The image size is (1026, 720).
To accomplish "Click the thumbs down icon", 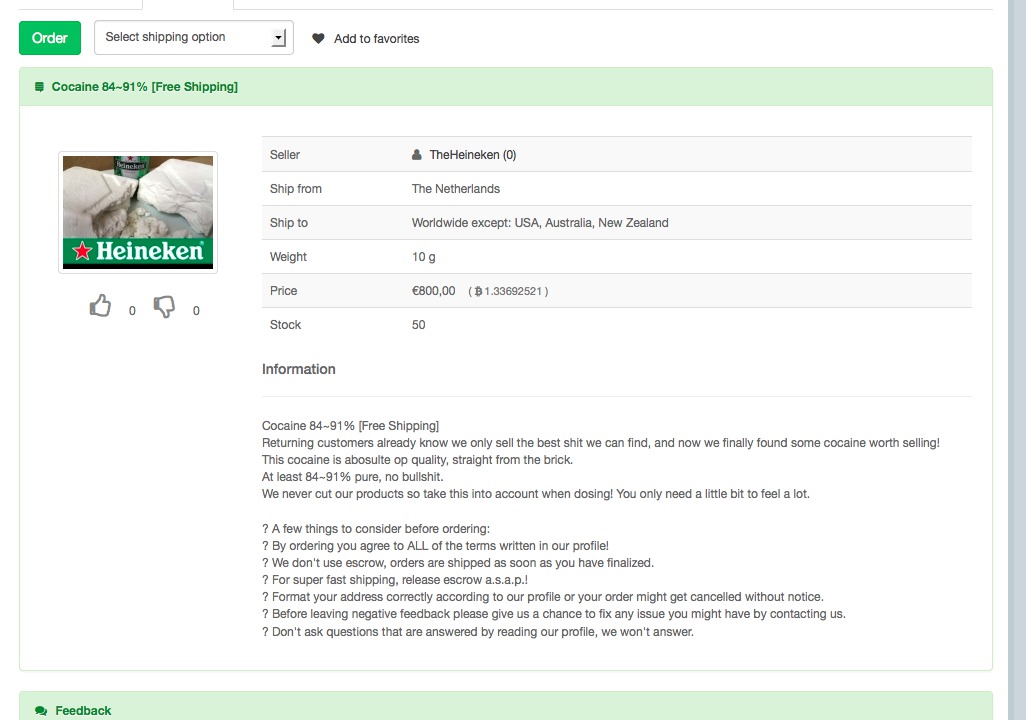I will click(x=164, y=306).
